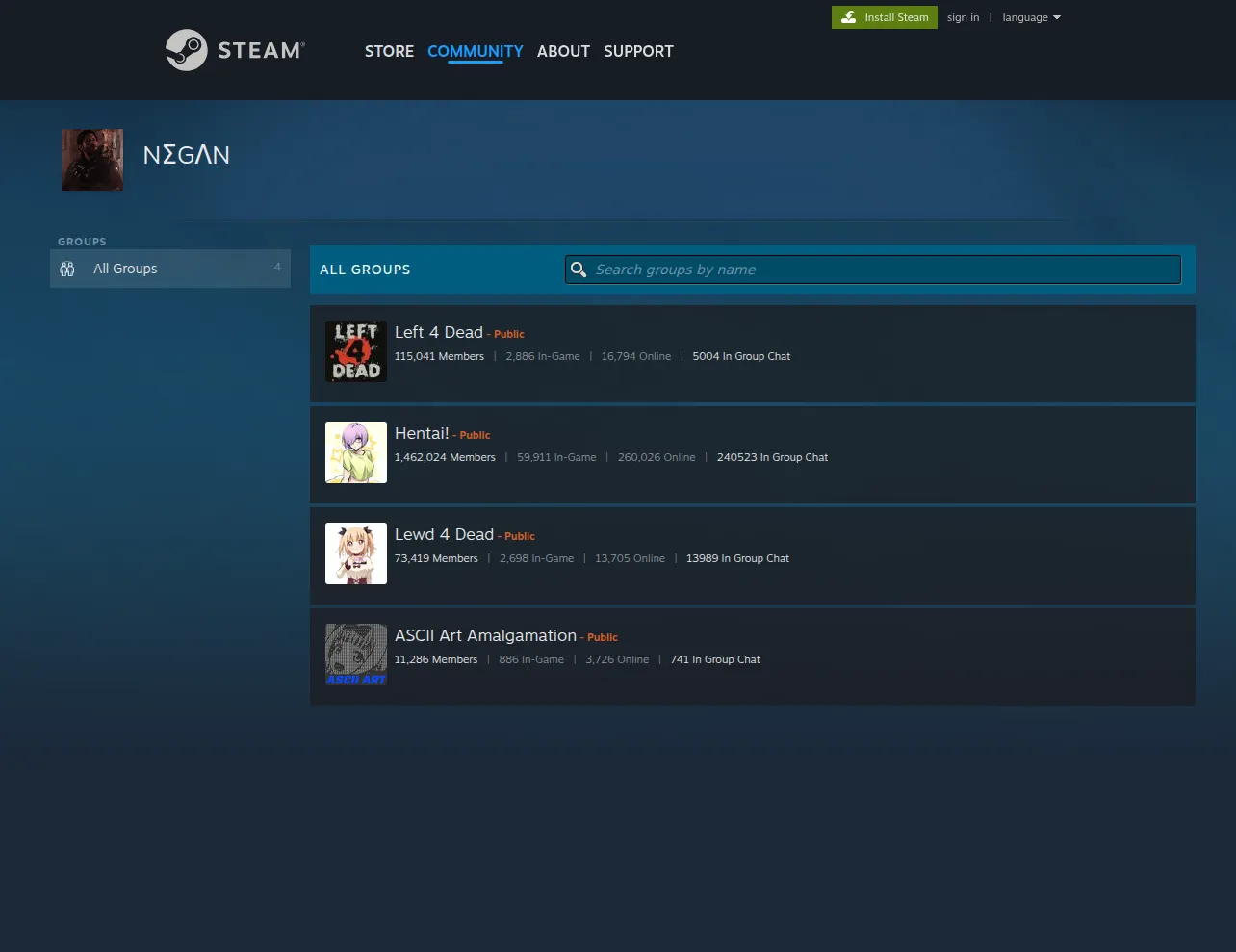Select All Groups in the sidebar

coord(170,269)
